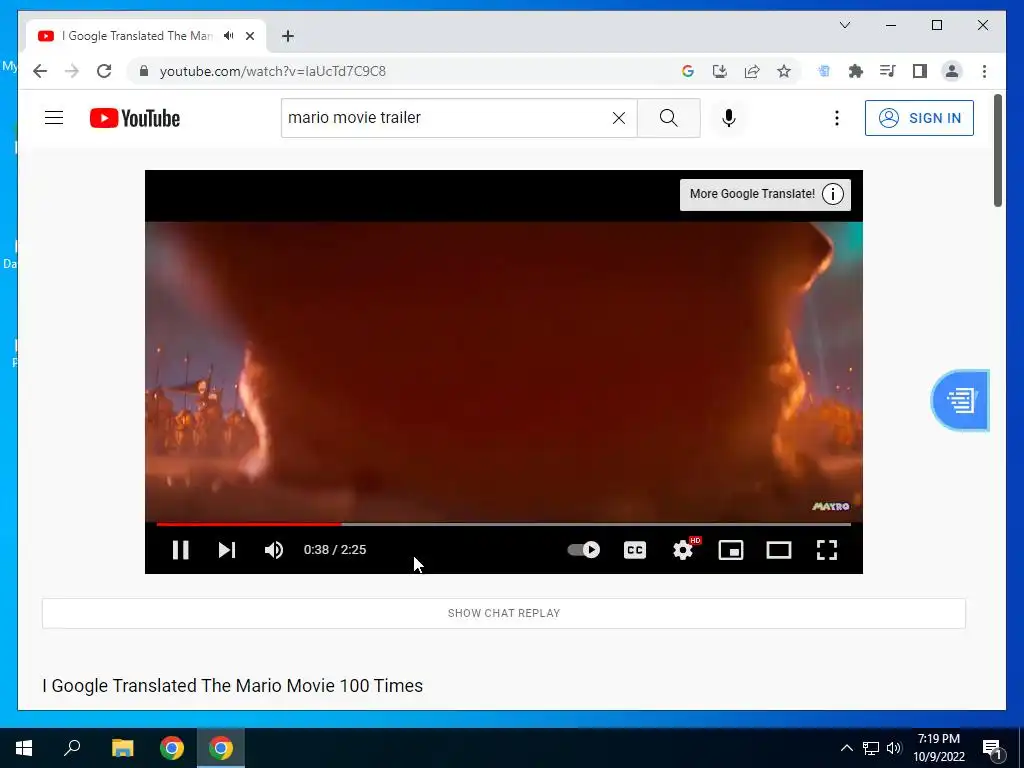The width and height of the screenshot is (1024, 768).
Task: Open system volume control
Action: 894,748
